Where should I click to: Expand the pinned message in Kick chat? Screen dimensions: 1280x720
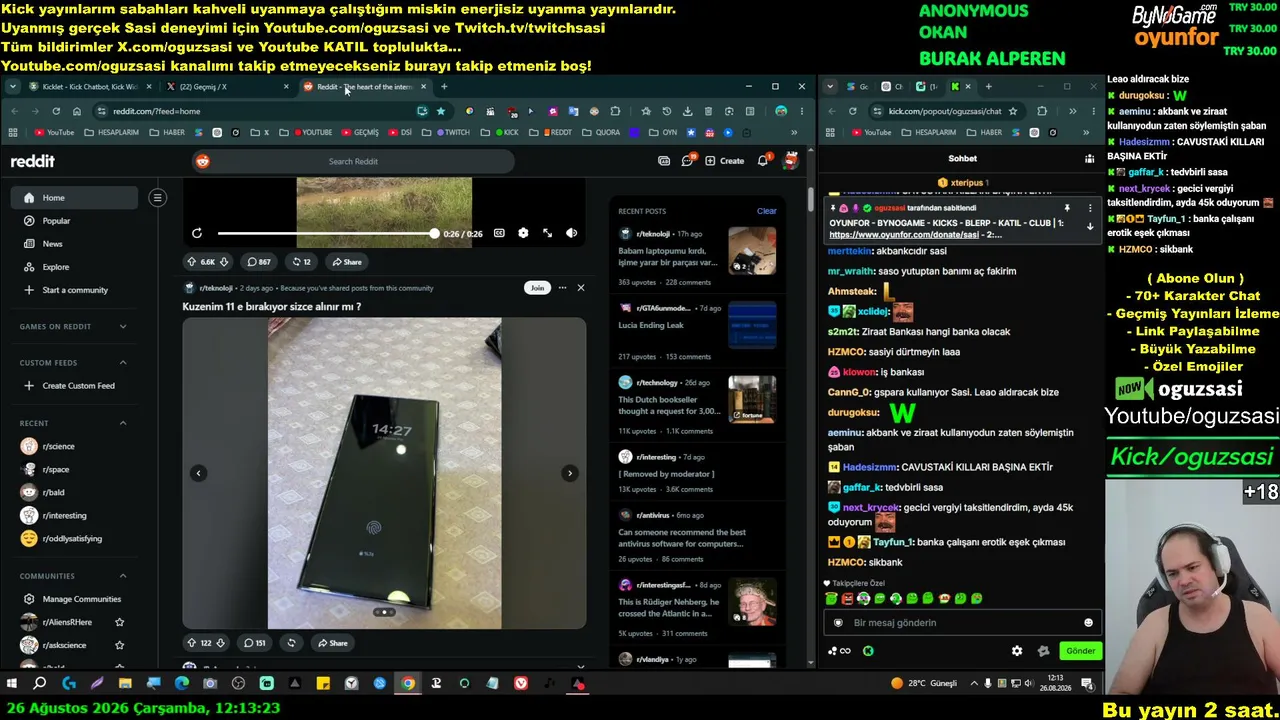pyautogui.click(x=1090, y=226)
